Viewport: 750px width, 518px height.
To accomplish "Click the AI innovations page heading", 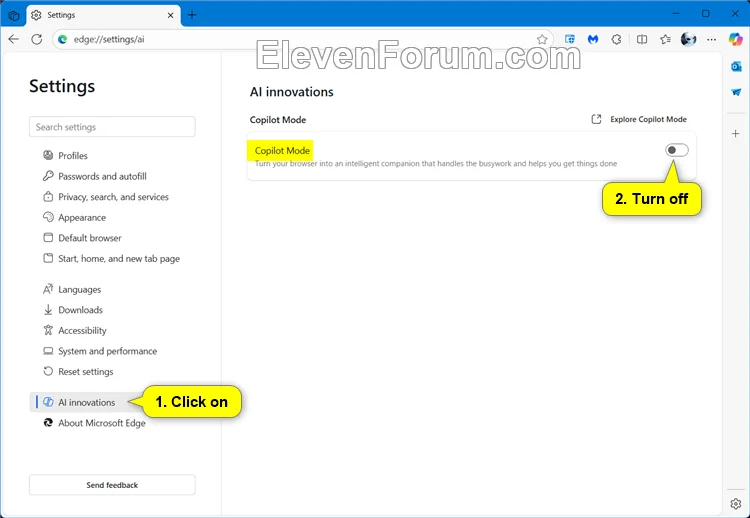I will pyautogui.click(x=291, y=92).
